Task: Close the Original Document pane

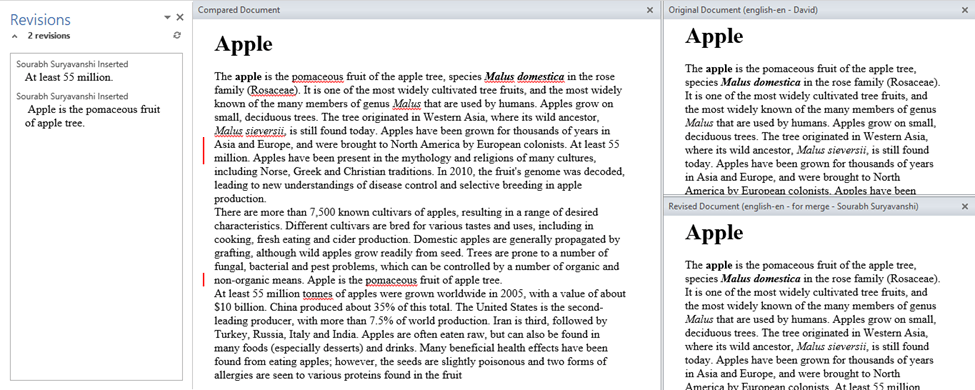Action: point(965,10)
